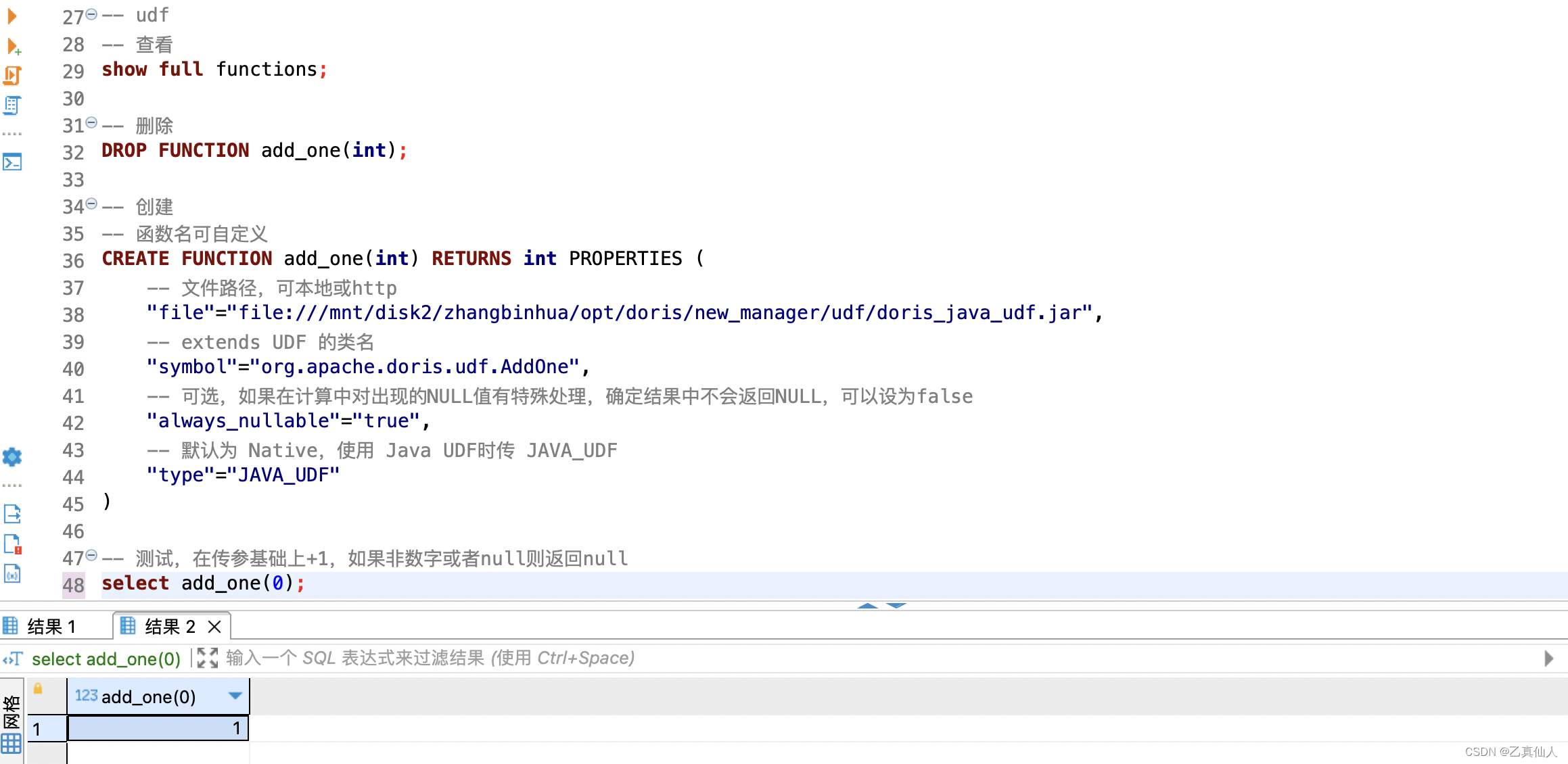The width and height of the screenshot is (1568, 764).
Task: Switch to 结果 1 tab
Action: (x=56, y=626)
